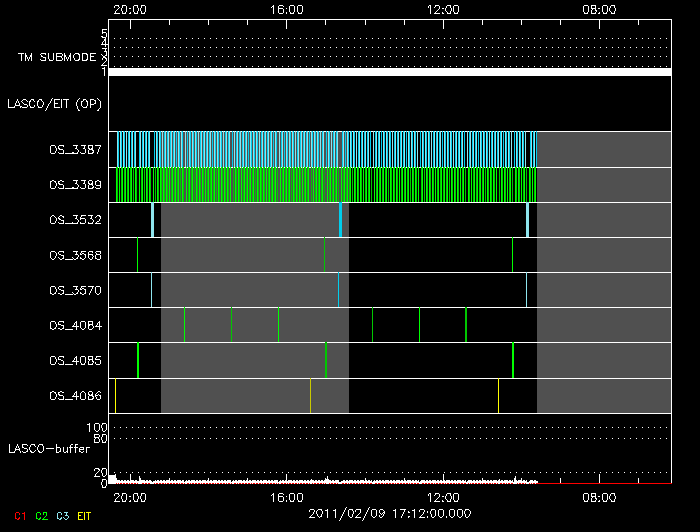Click the red C1 legend entry
The image size is (700, 532).
click(21, 516)
